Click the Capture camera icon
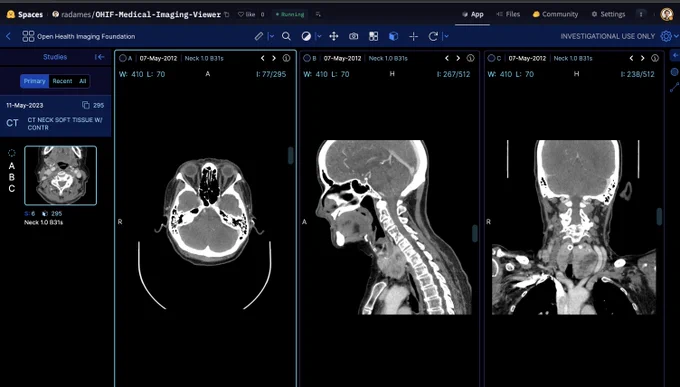 pos(354,36)
